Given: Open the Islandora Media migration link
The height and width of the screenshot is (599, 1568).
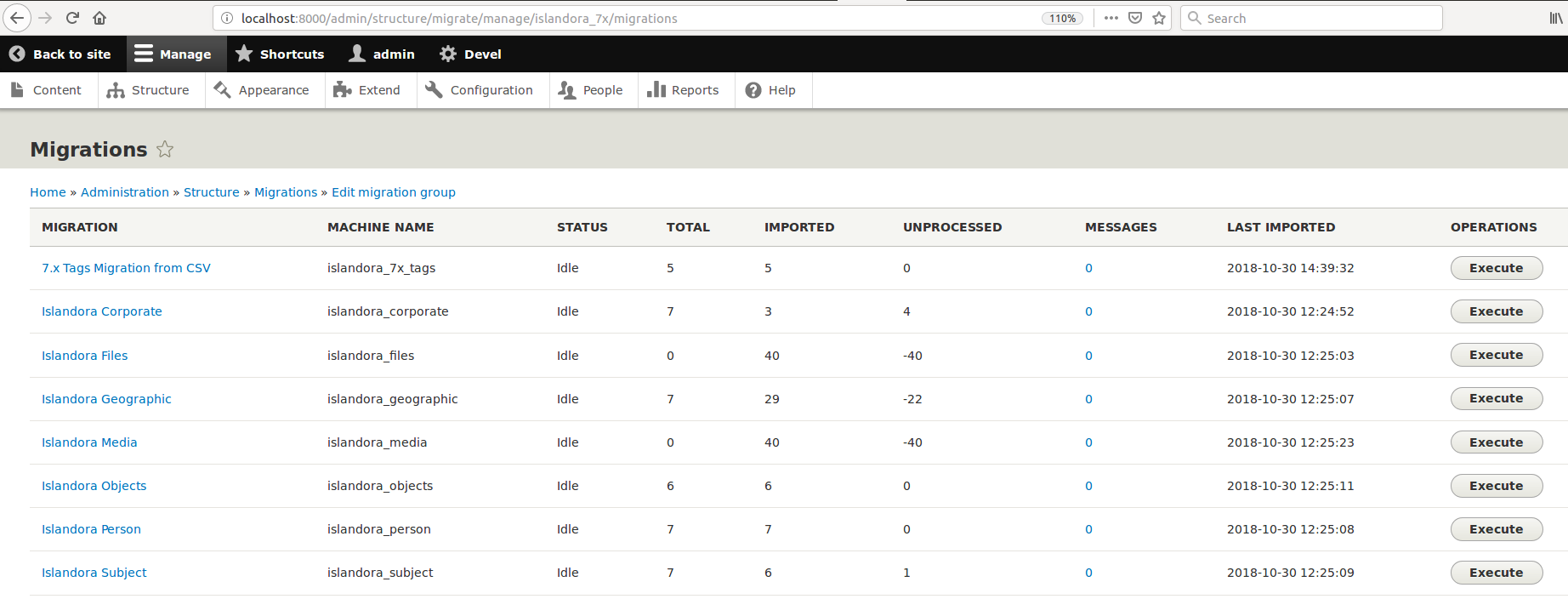Looking at the screenshot, I should pyautogui.click(x=89, y=442).
